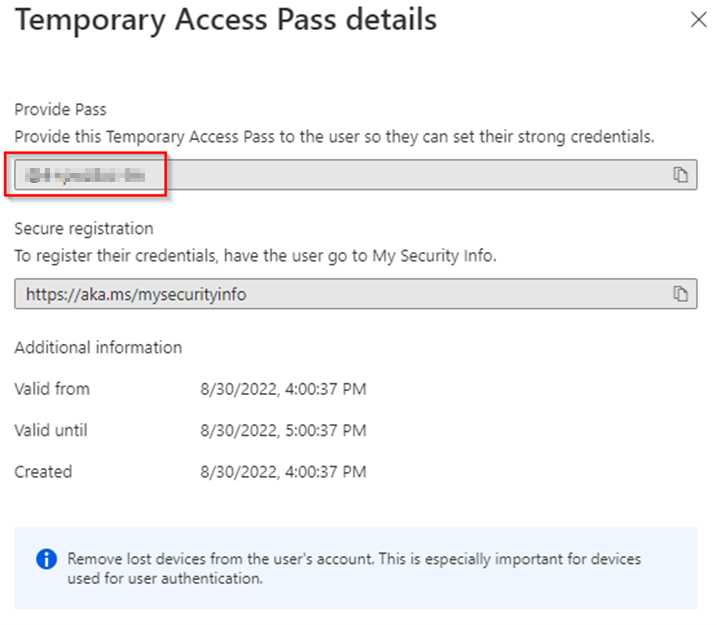Select the 4:00:37 PM Valid from timestamp
This screenshot has height=625, width=717.
[283, 389]
